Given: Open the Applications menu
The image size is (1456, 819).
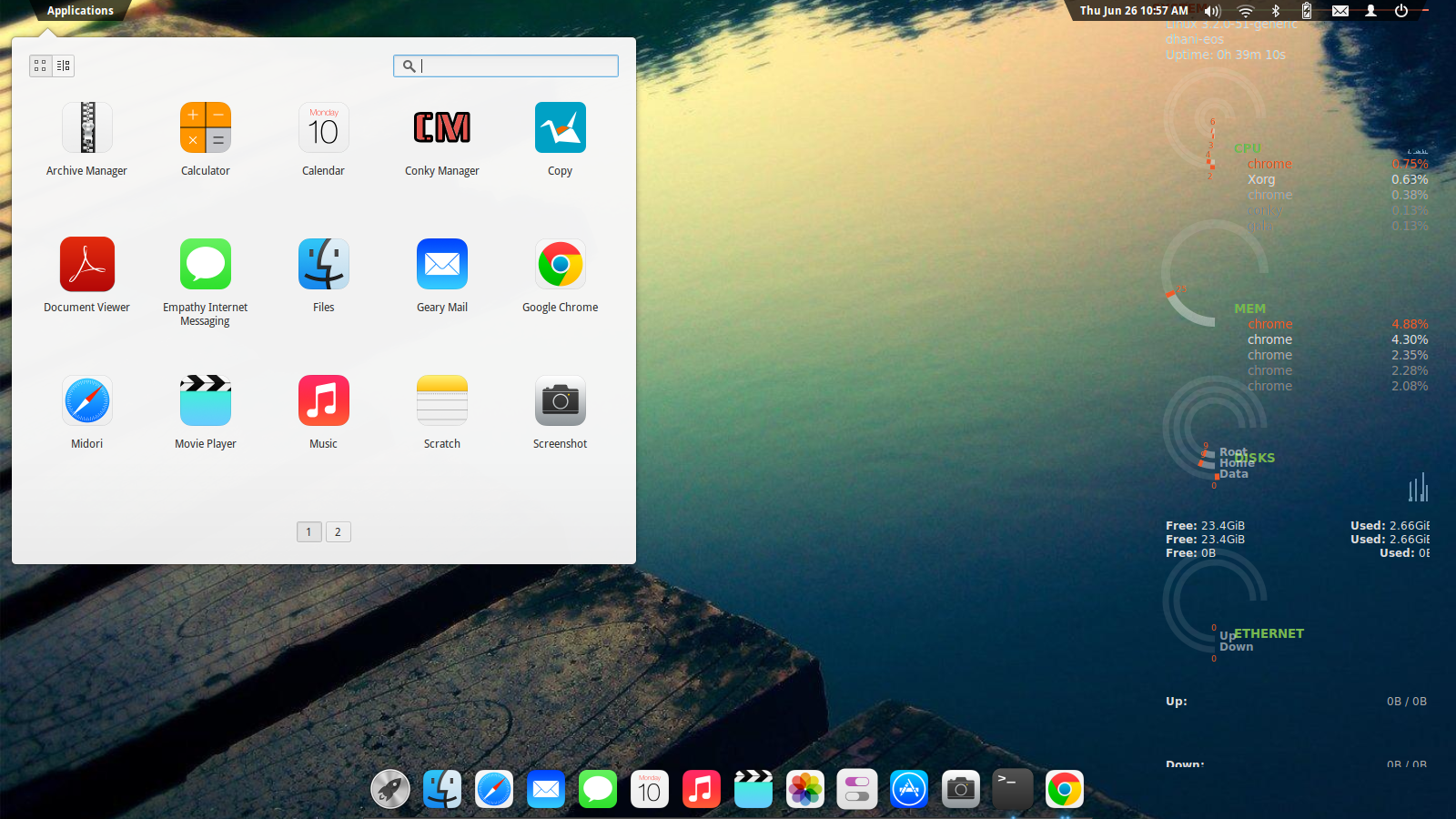Looking at the screenshot, I should (80, 11).
